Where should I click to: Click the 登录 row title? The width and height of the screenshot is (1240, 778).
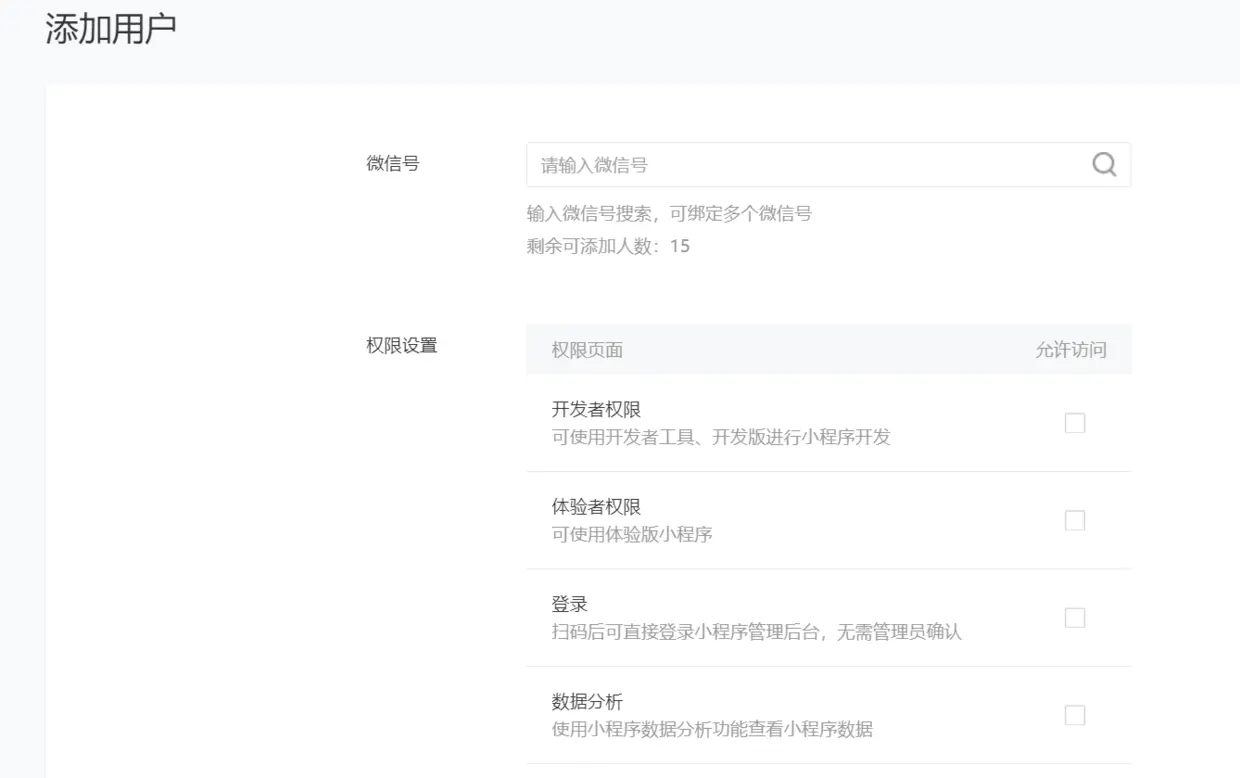[x=569, y=605]
